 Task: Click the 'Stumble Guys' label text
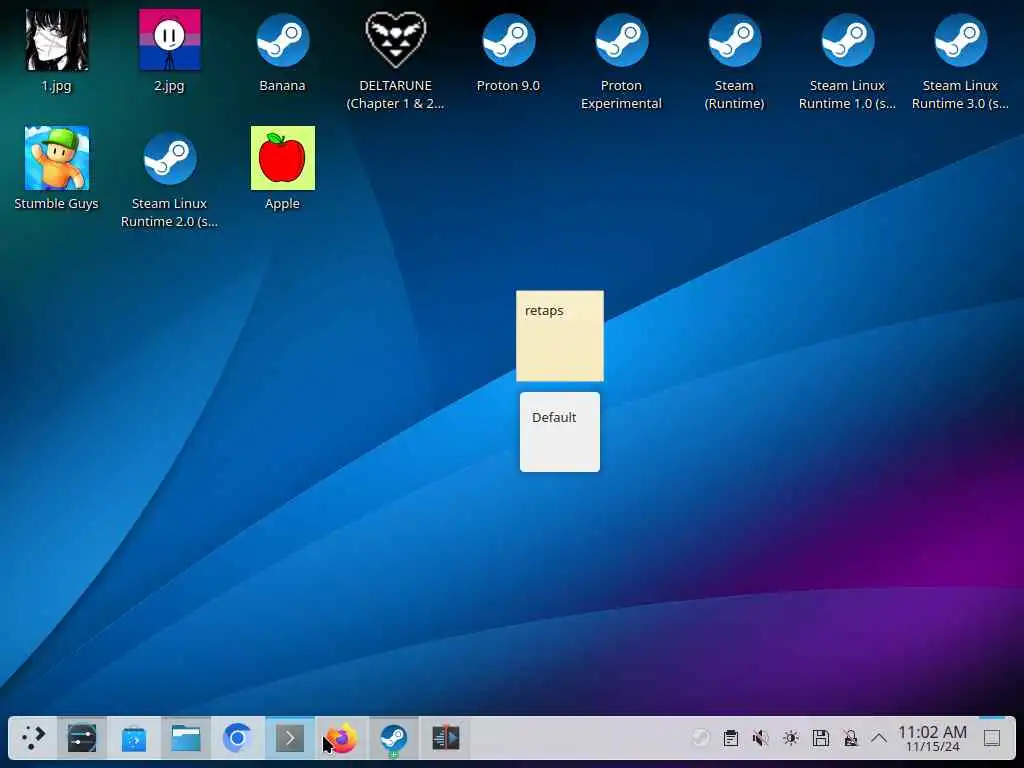pos(57,204)
